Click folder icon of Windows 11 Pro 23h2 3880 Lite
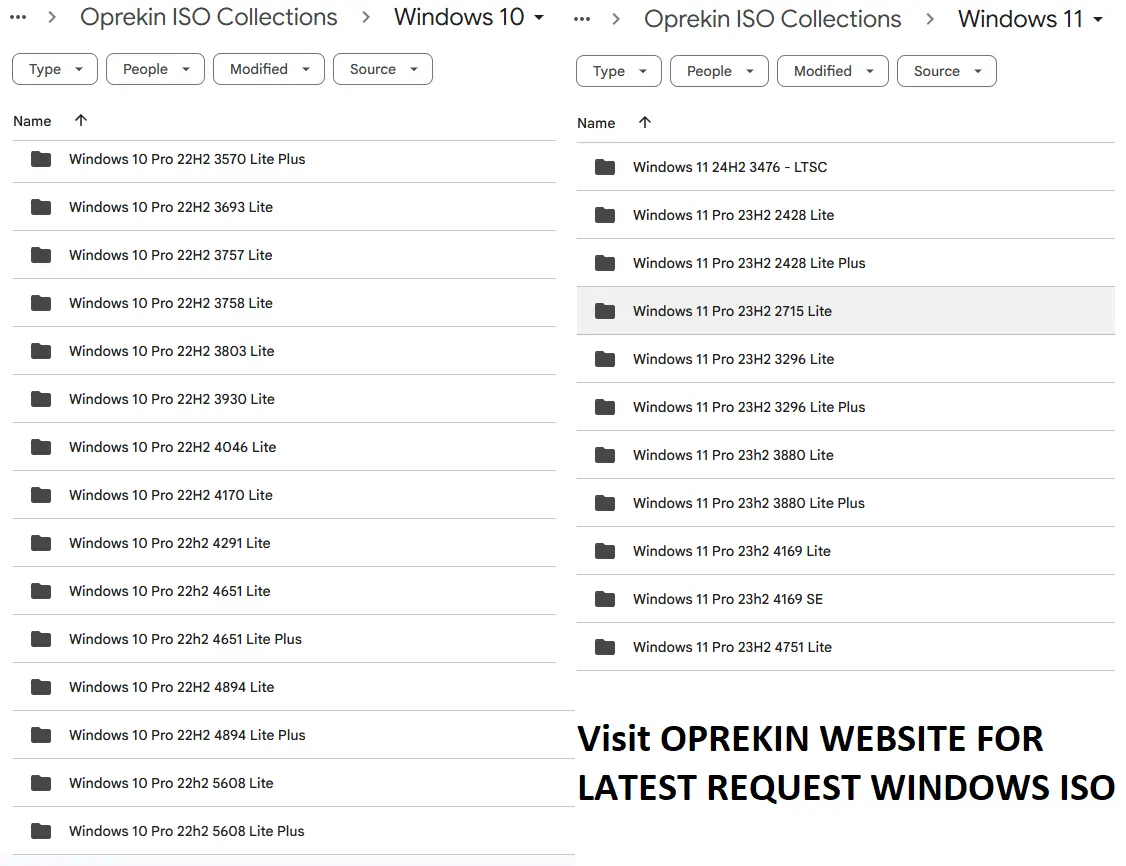The image size is (1126, 866). [x=605, y=455]
